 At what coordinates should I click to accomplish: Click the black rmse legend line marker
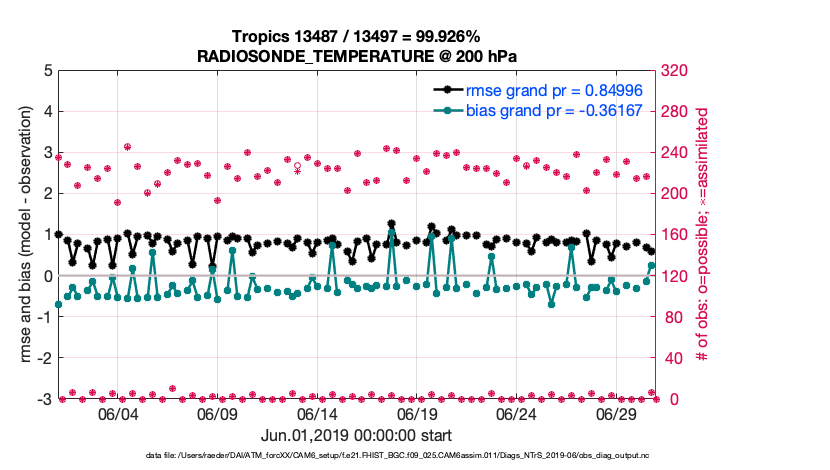(x=447, y=91)
